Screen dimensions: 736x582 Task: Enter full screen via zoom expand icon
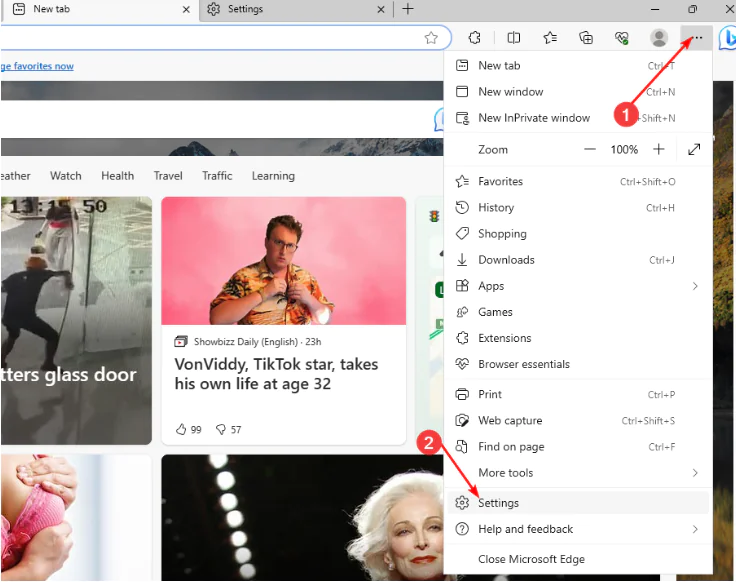tap(694, 149)
